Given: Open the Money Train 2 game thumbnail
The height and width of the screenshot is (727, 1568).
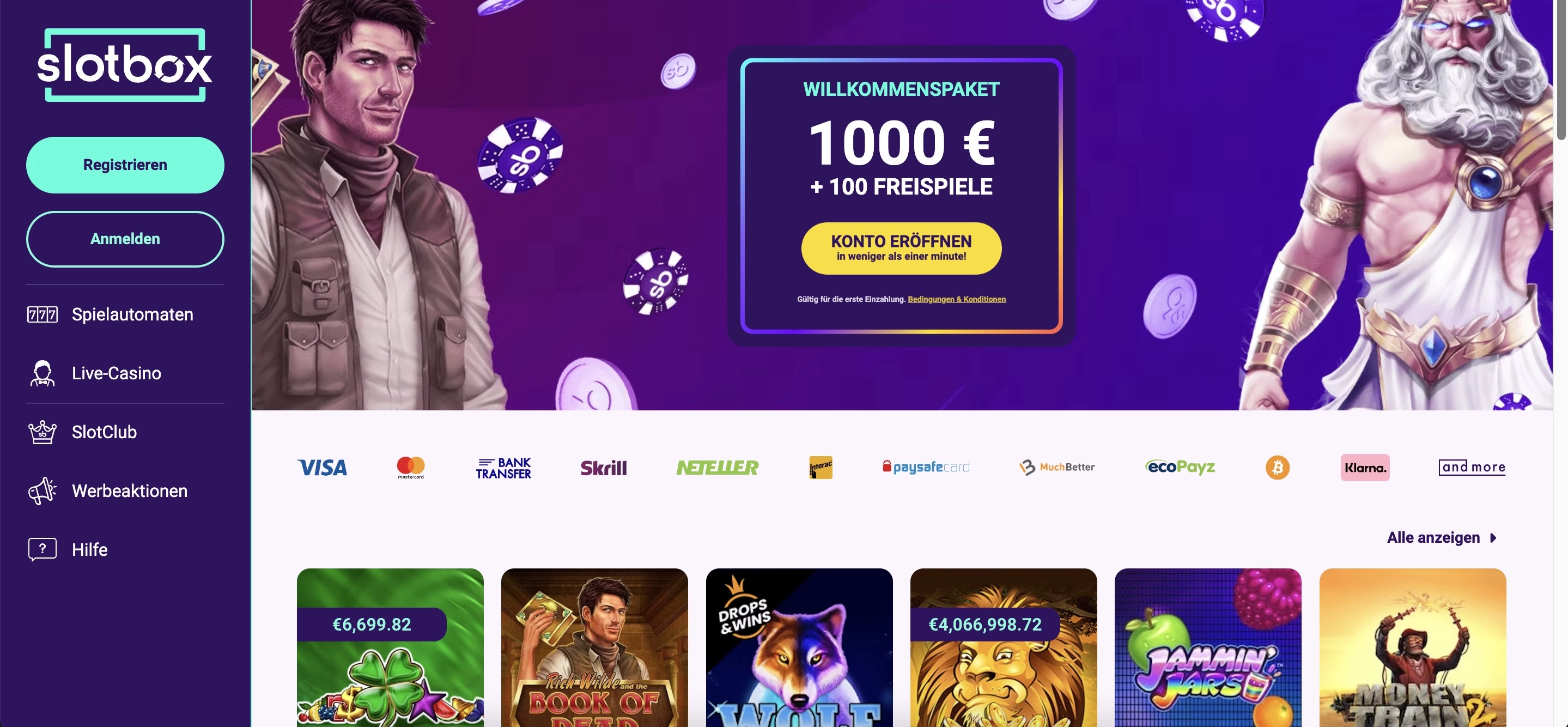Looking at the screenshot, I should click(x=1413, y=648).
